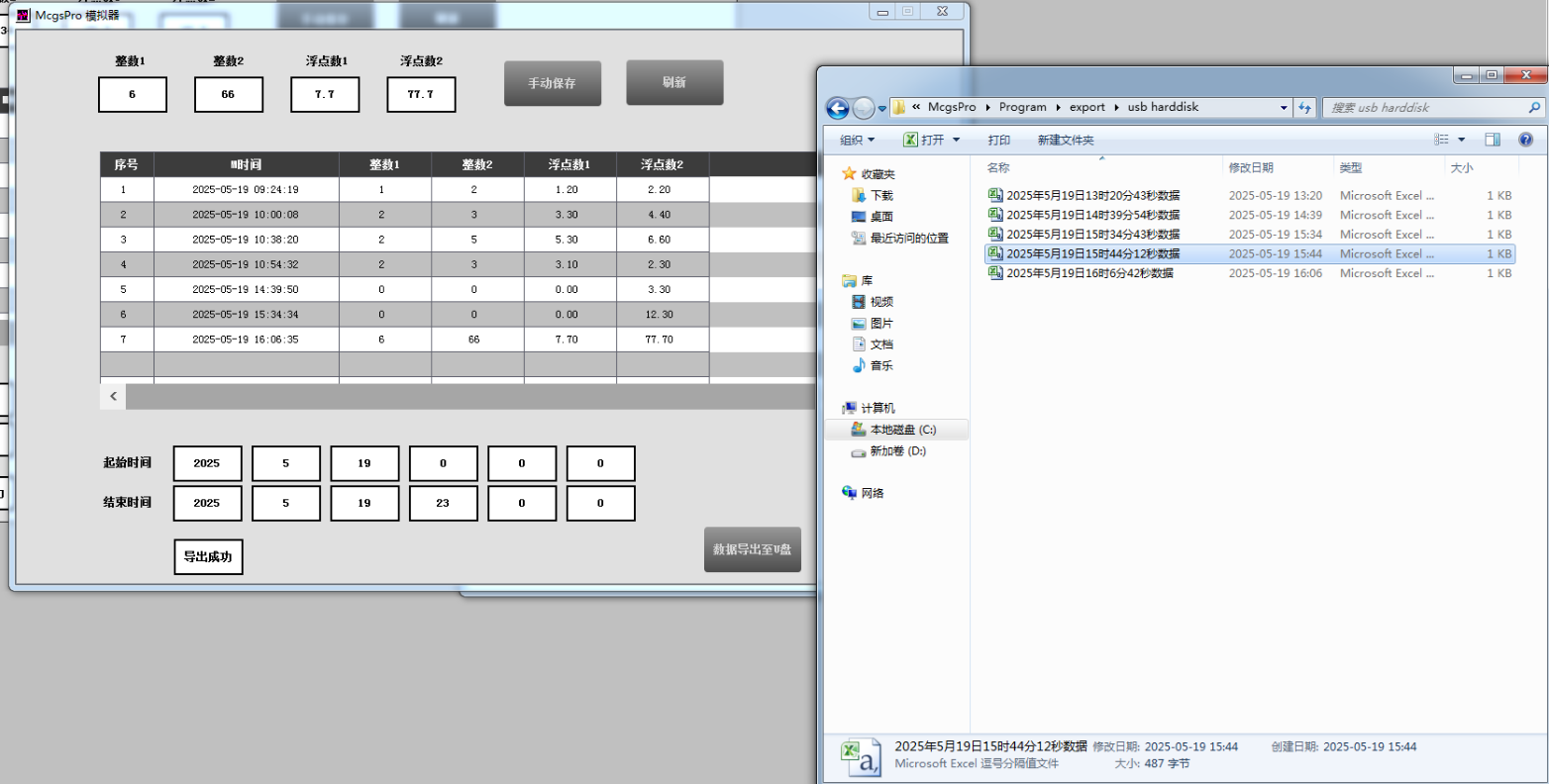
Task: Click the 浮点数1 input showing 7.7
Action: tap(325, 95)
